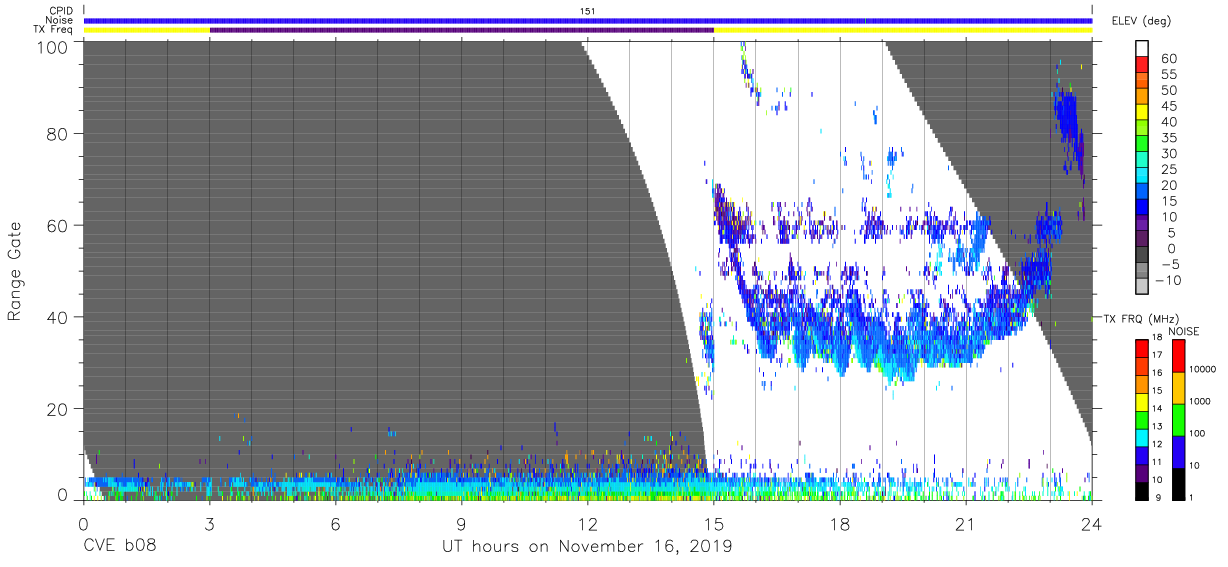Click the x-axis hour label '9'
Screen dimensions: 1228x567
point(462,523)
